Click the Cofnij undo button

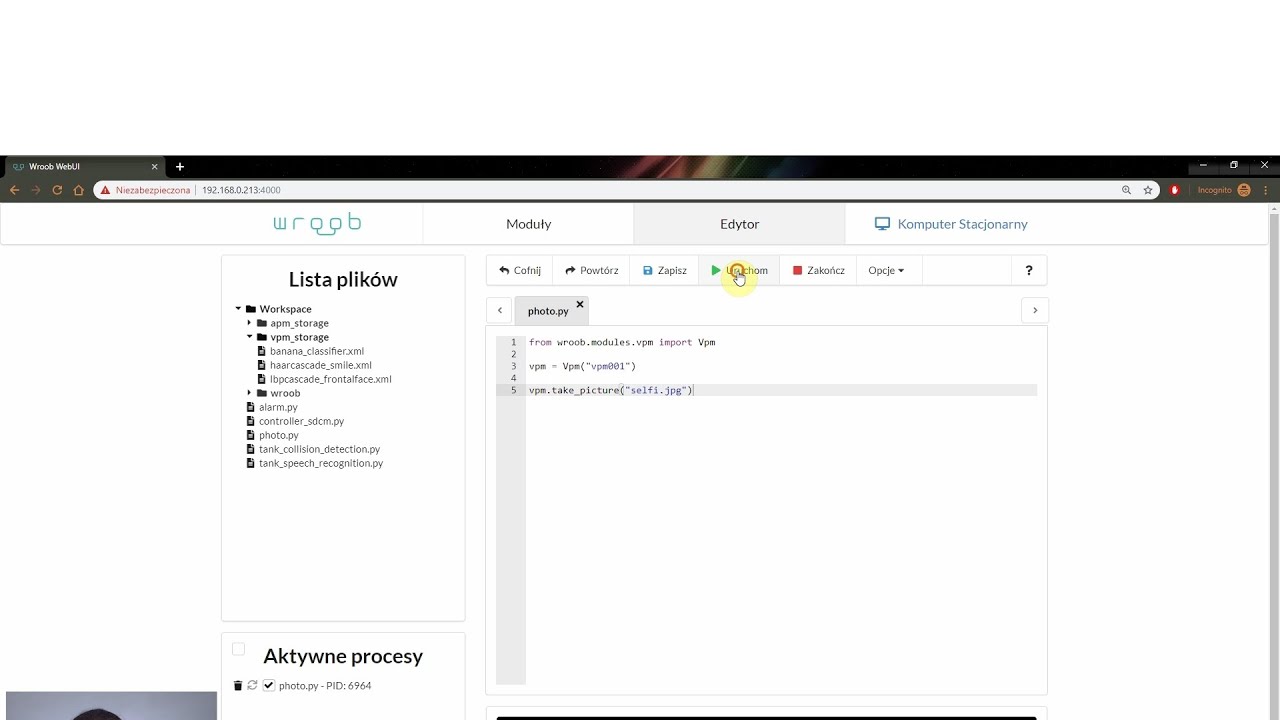pyautogui.click(x=520, y=270)
